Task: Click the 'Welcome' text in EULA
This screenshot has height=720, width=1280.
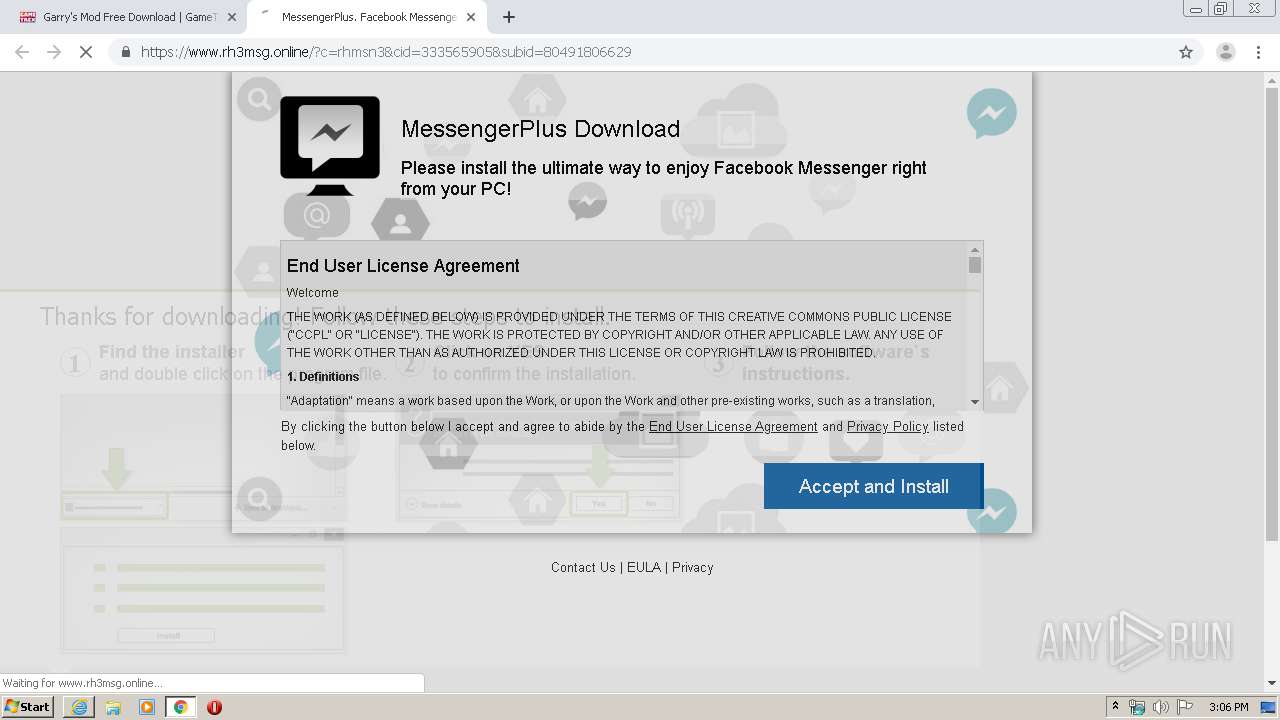Action: coord(313,293)
